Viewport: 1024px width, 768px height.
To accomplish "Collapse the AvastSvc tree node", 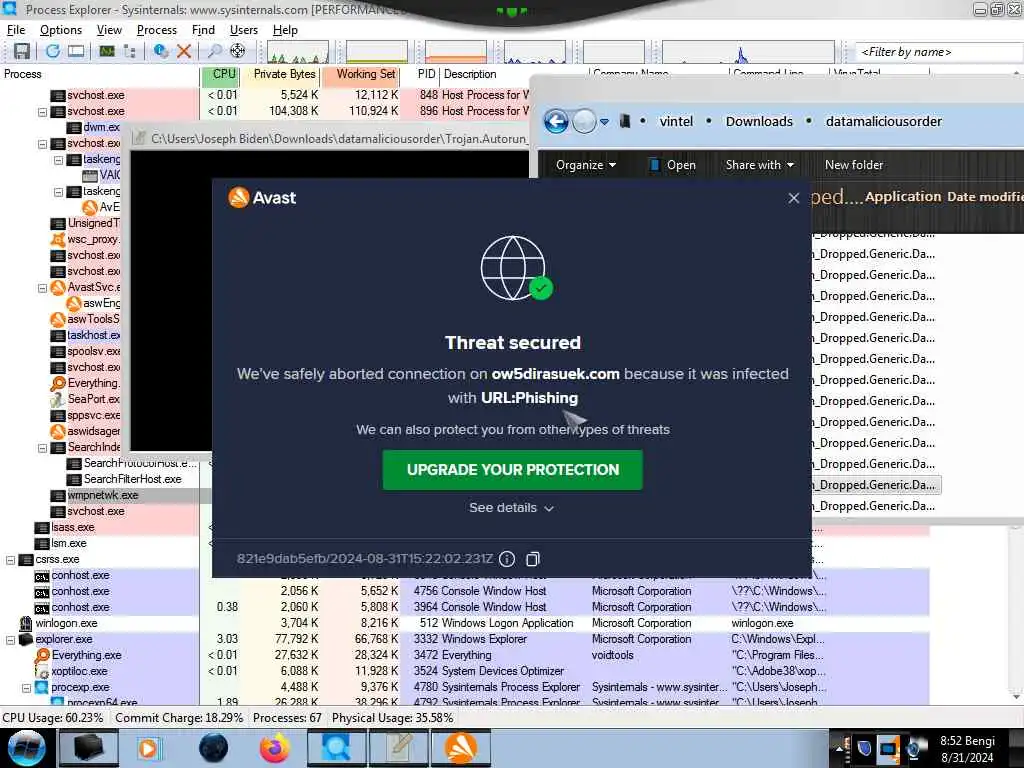I will (42, 288).
